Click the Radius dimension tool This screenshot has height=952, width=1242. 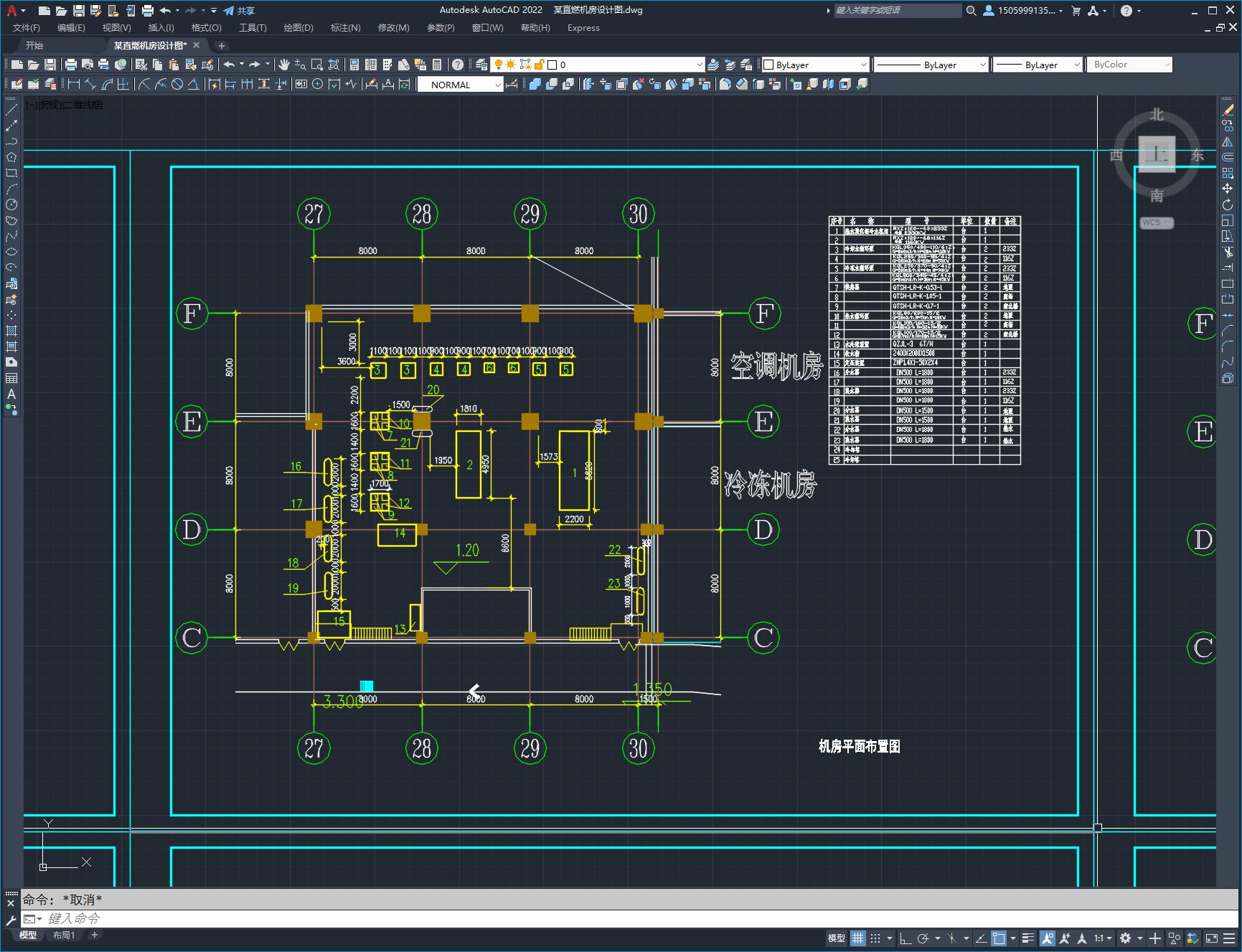144,84
